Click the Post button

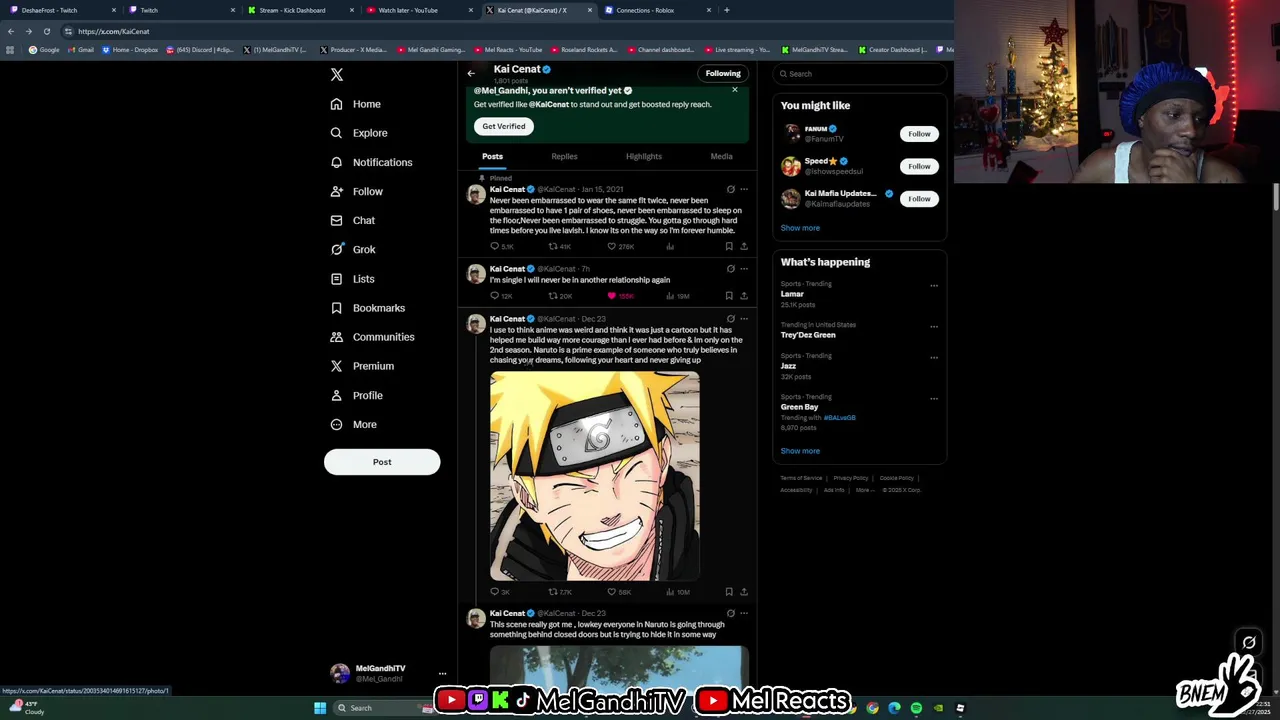[x=382, y=462]
